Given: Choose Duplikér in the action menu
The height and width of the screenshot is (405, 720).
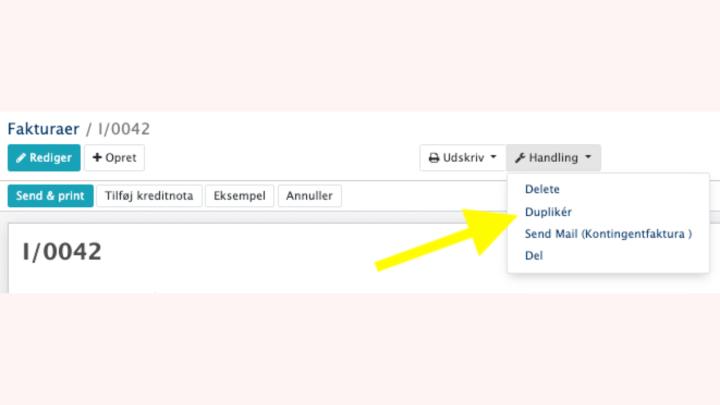Looking at the screenshot, I should (x=548, y=212).
